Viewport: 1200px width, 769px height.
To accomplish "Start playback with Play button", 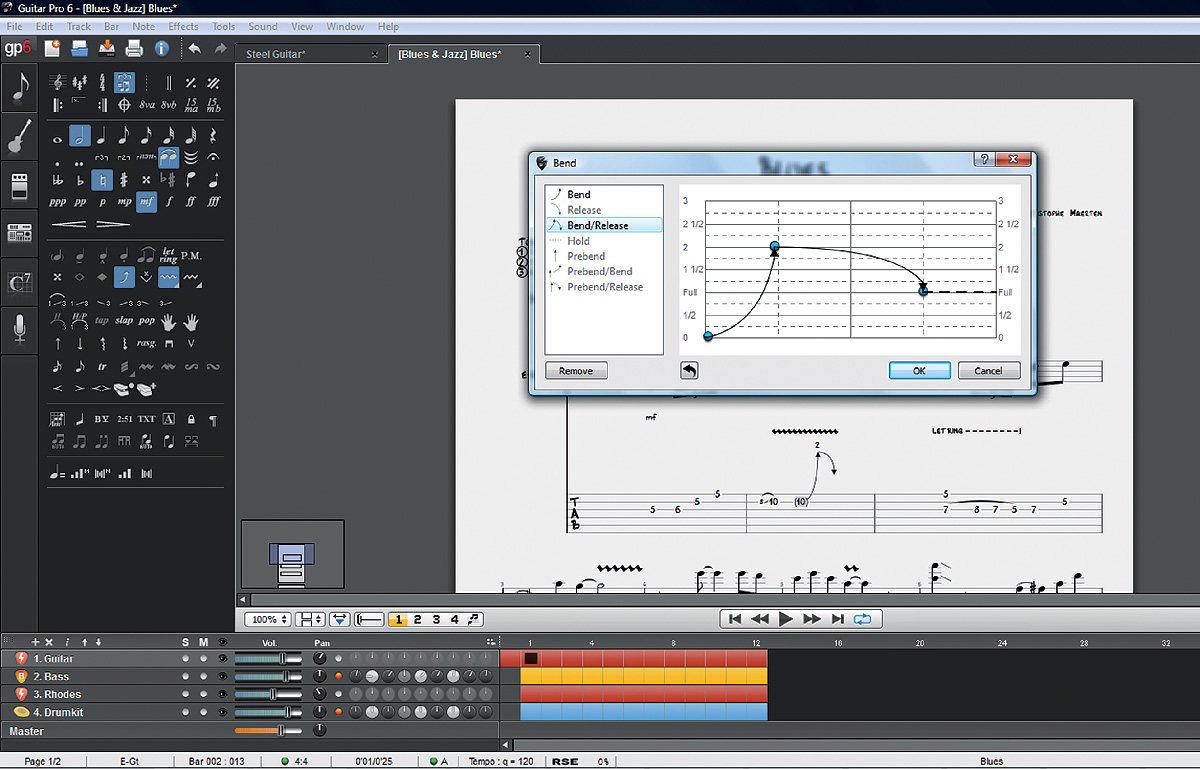I will (786, 619).
